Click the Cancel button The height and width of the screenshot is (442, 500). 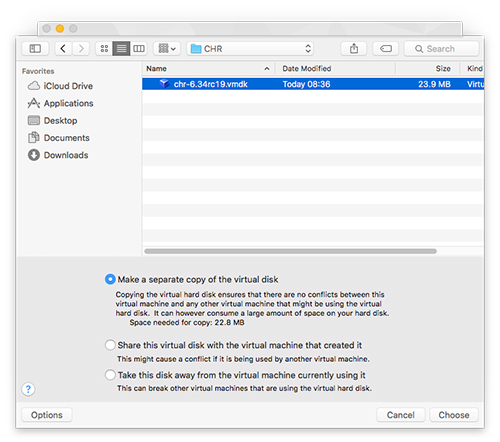401,415
